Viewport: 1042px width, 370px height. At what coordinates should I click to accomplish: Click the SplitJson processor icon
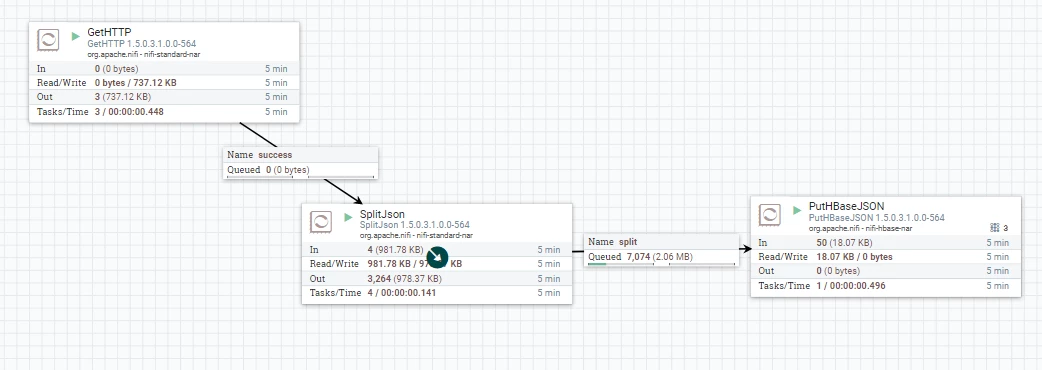pos(321,221)
